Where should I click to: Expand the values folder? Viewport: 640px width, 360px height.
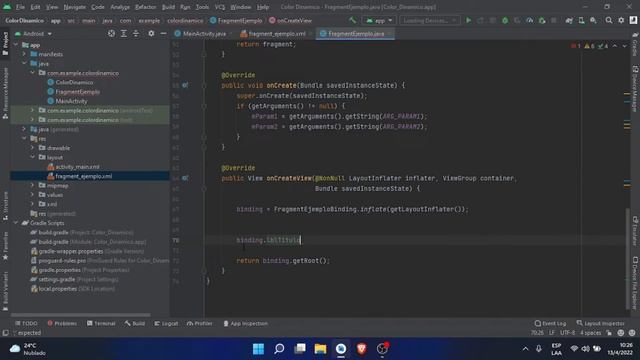click(x=32, y=195)
